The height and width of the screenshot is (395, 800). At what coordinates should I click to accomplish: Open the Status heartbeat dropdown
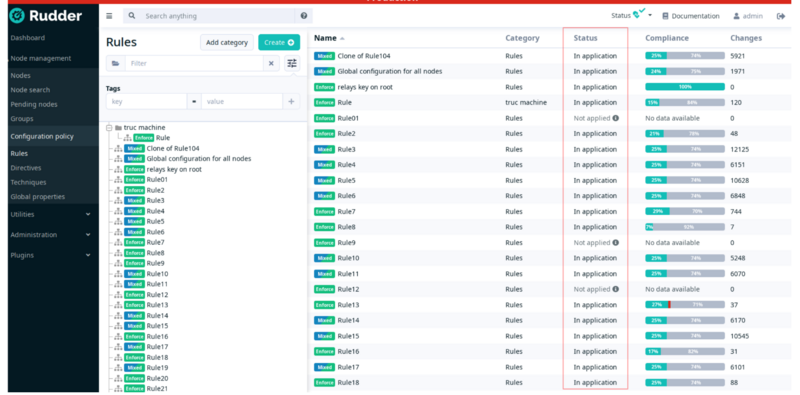pyautogui.click(x=632, y=15)
